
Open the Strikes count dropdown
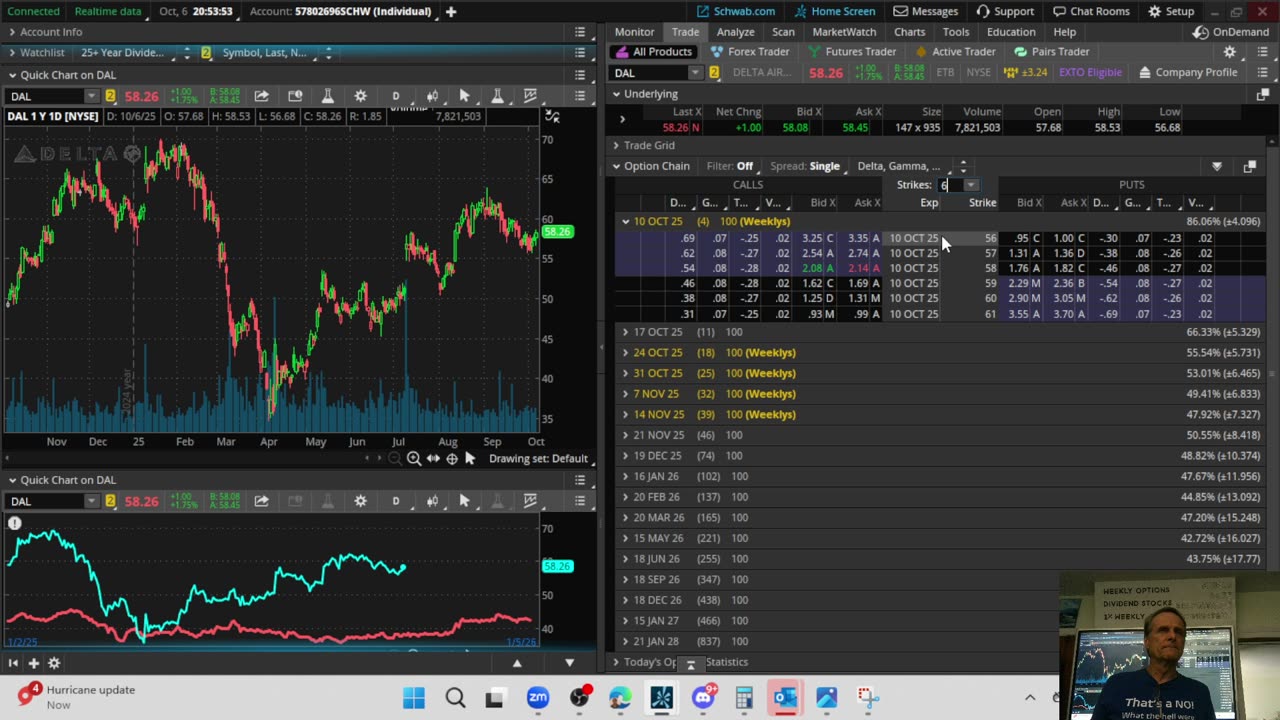tap(970, 185)
